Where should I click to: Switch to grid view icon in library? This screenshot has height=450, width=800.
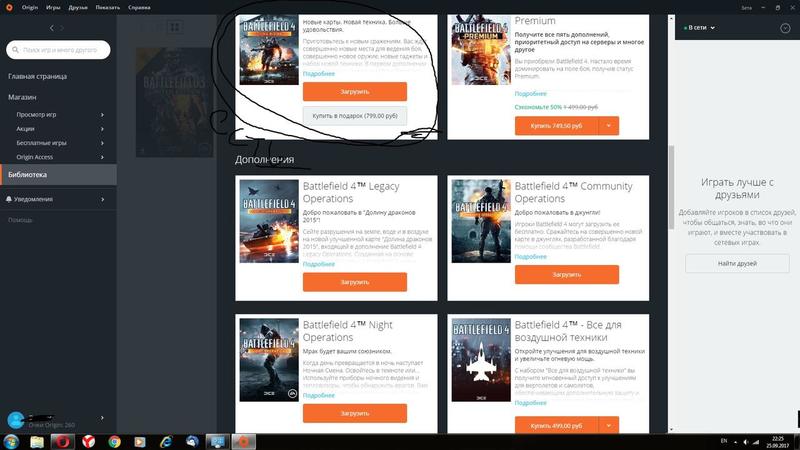tap(174, 27)
